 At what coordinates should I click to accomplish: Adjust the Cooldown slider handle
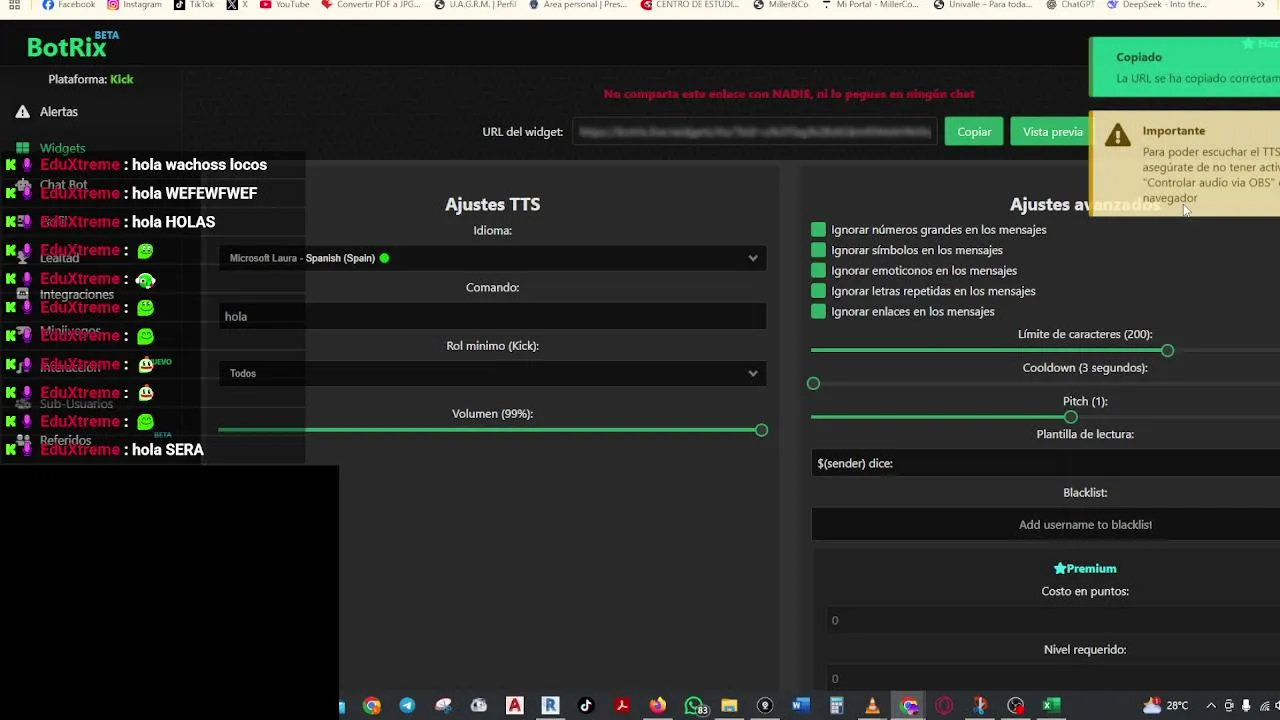(x=813, y=384)
